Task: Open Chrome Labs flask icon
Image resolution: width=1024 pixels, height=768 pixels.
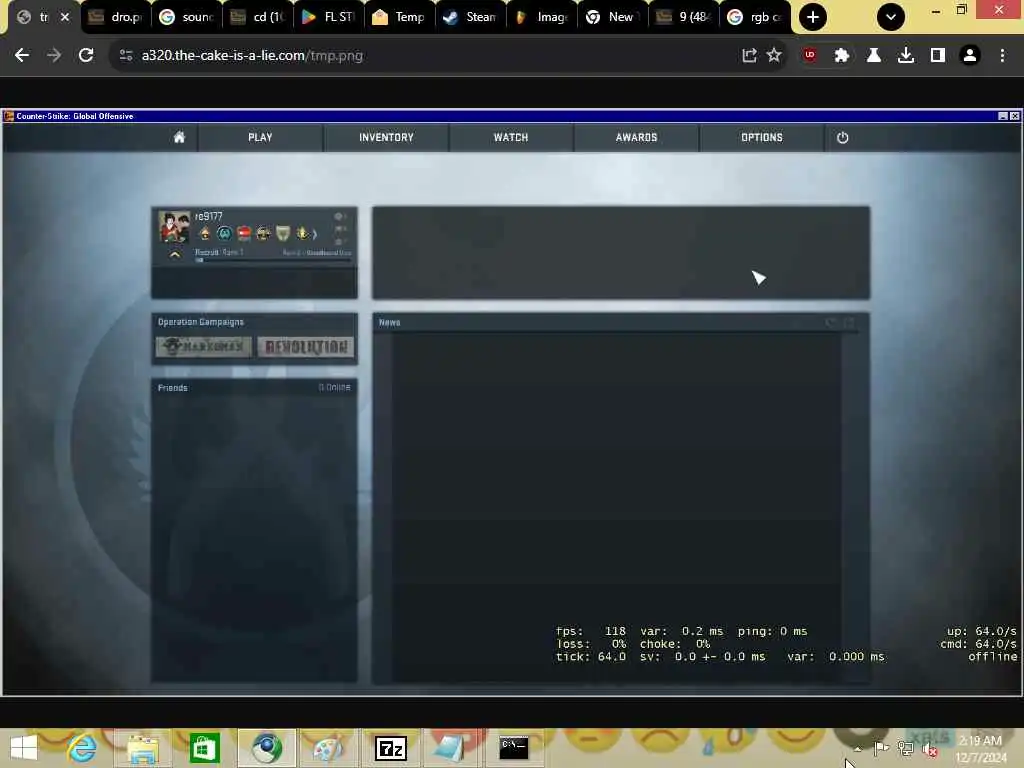Action: tap(874, 56)
